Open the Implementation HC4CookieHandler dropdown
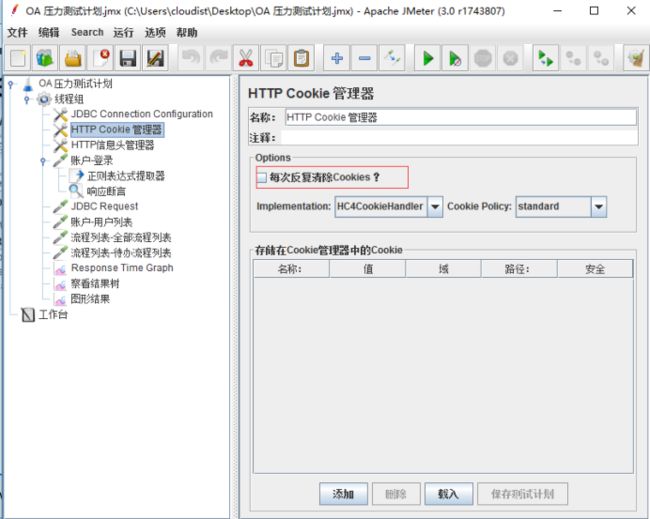This screenshot has width=650, height=519. point(435,206)
